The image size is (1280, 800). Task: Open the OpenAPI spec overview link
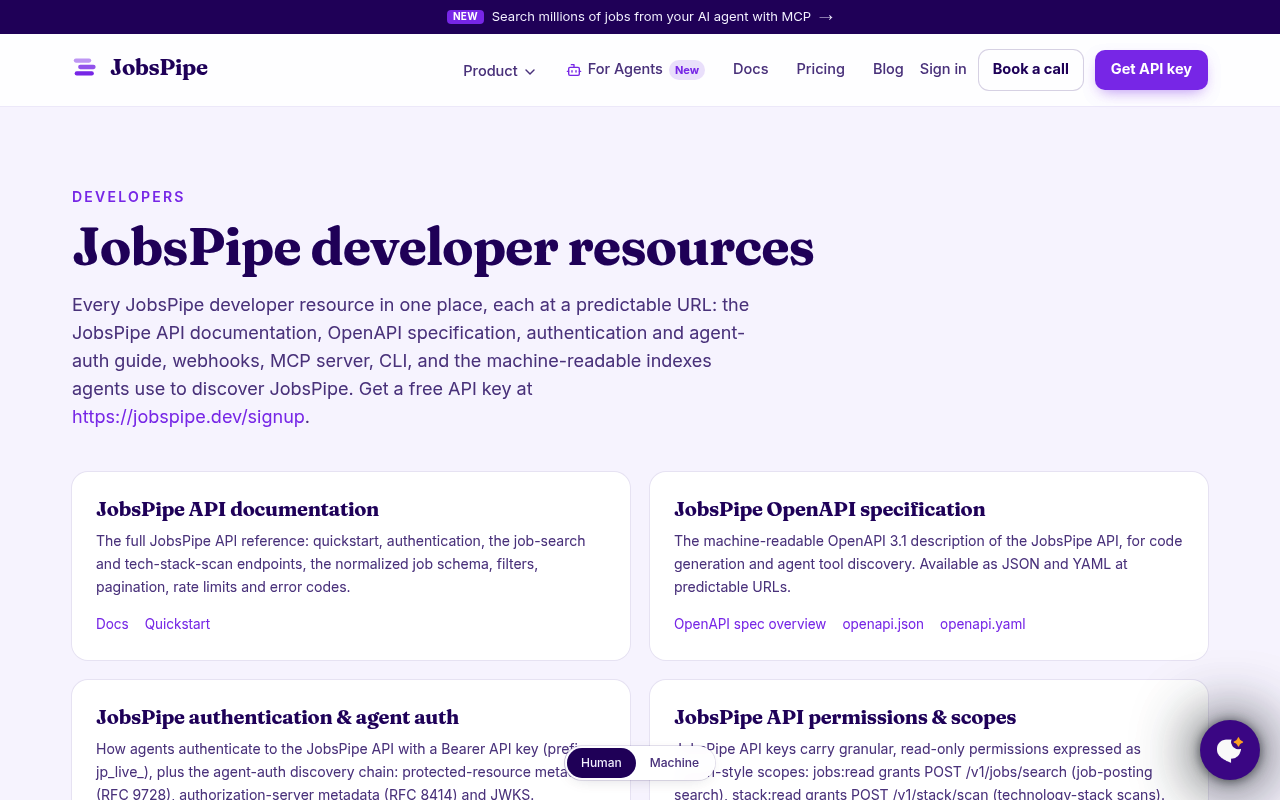(x=750, y=624)
